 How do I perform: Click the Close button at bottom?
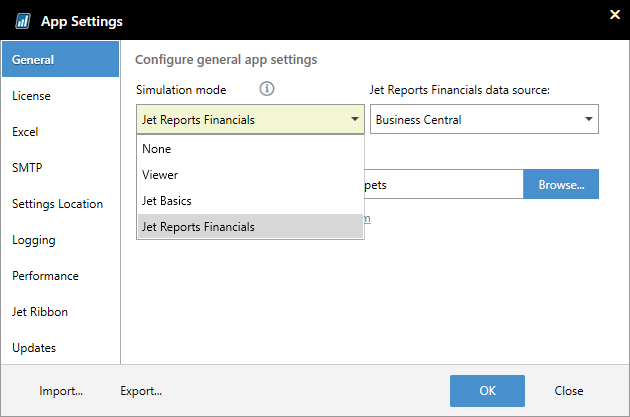pyautogui.click(x=569, y=390)
